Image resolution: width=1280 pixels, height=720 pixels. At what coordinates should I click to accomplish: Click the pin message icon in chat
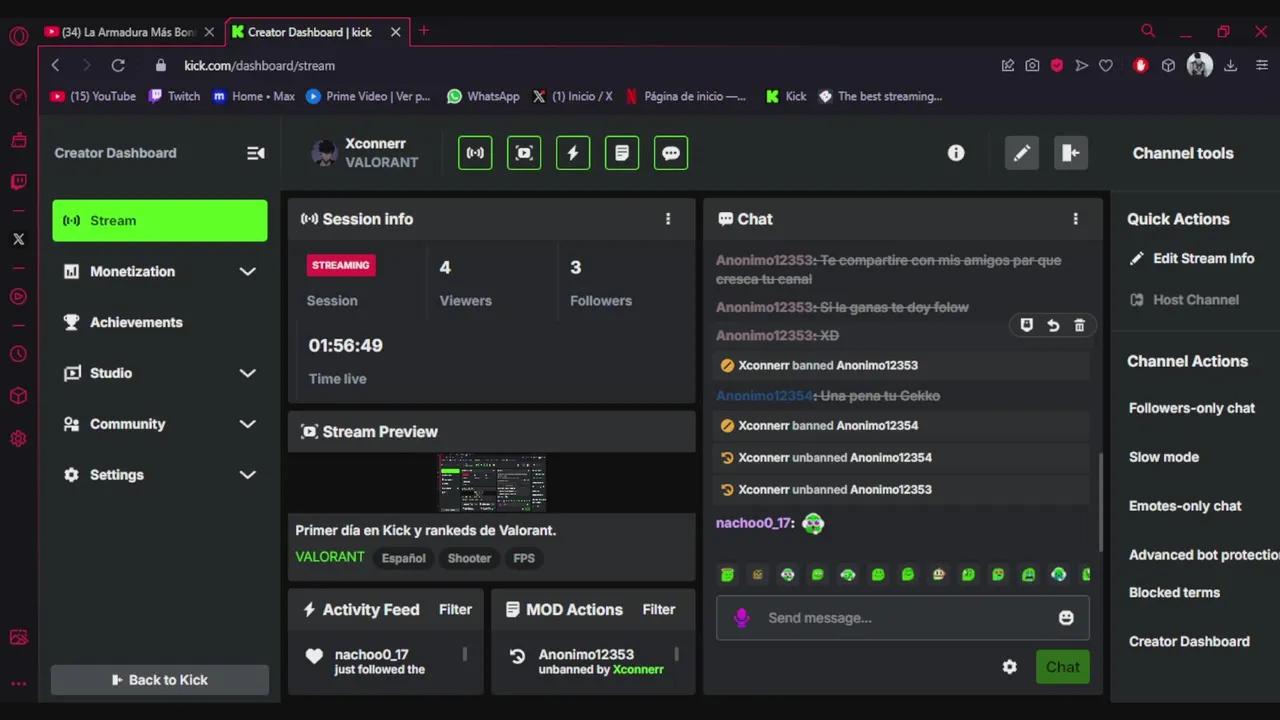click(1026, 325)
